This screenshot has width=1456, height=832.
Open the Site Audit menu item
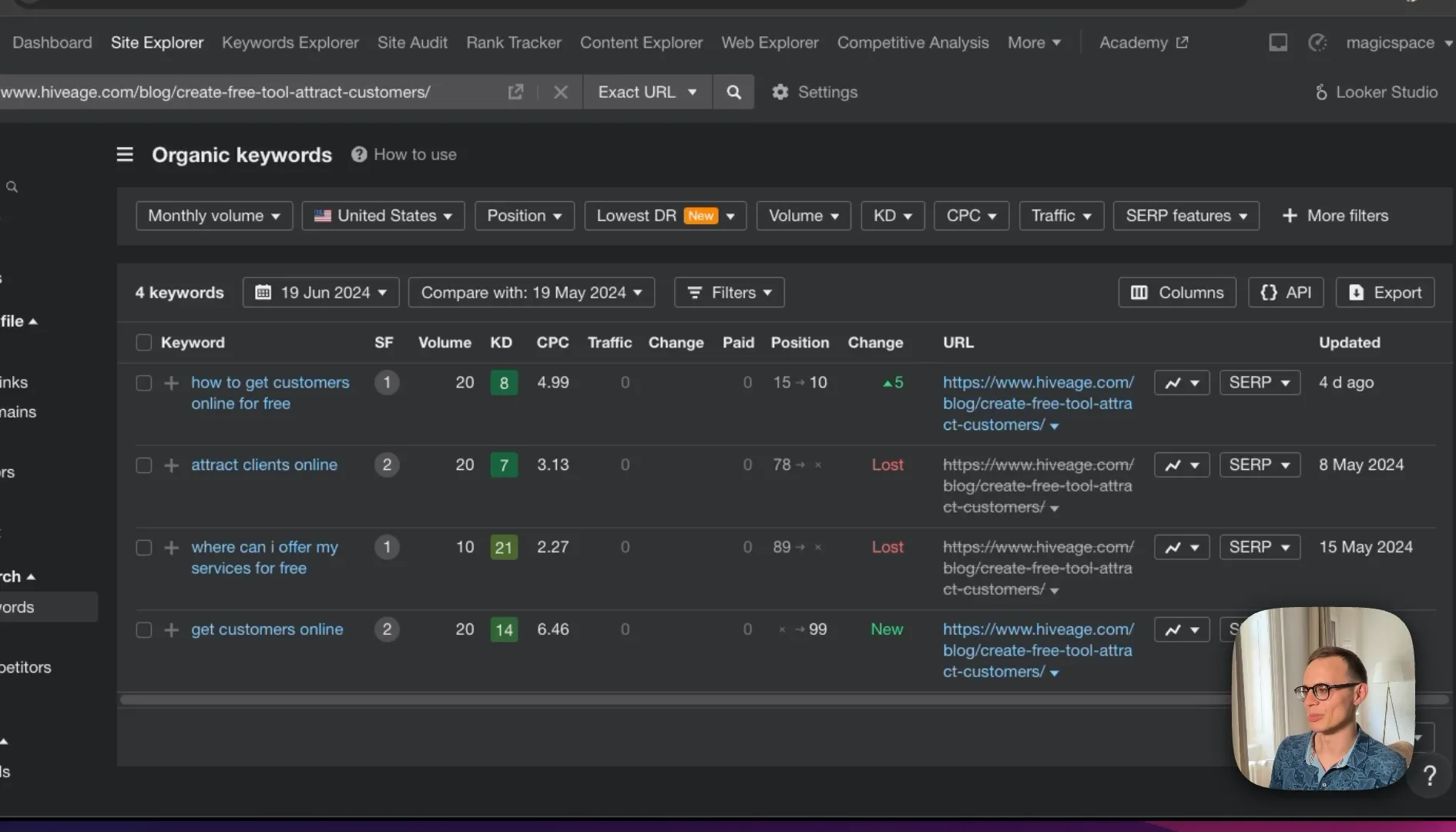pos(412,43)
